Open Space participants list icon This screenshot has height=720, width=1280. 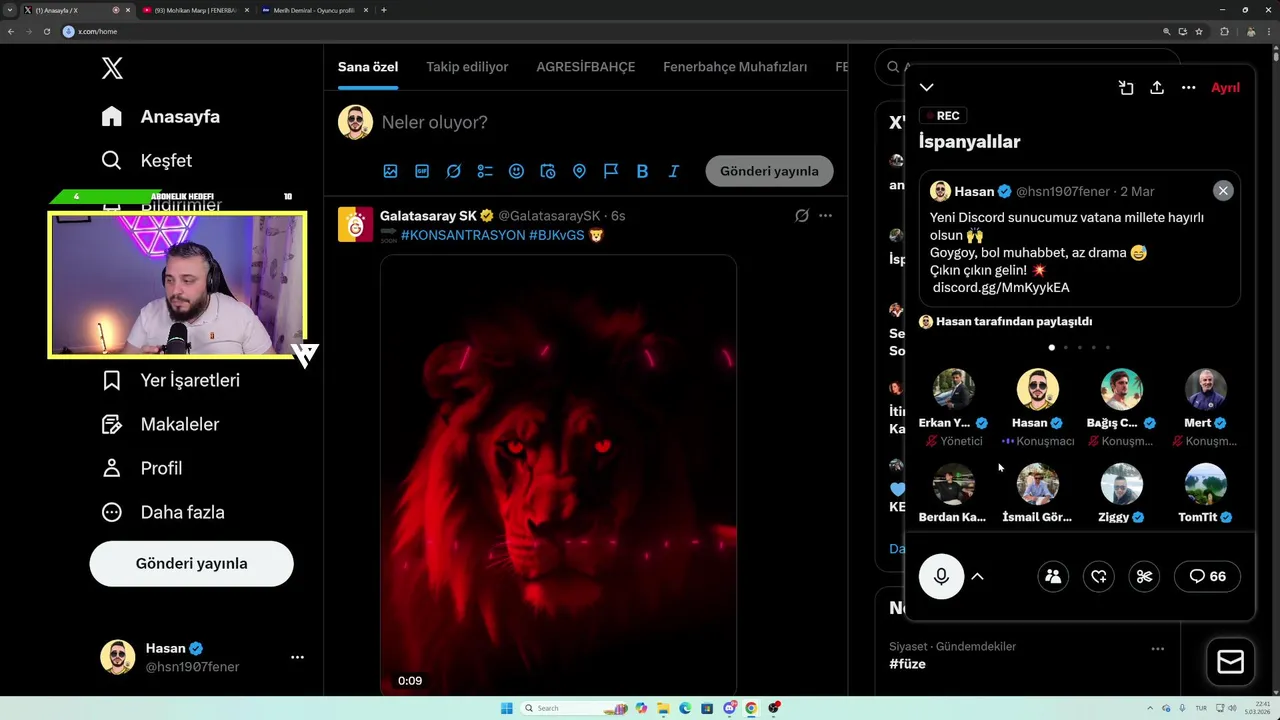tap(1053, 576)
